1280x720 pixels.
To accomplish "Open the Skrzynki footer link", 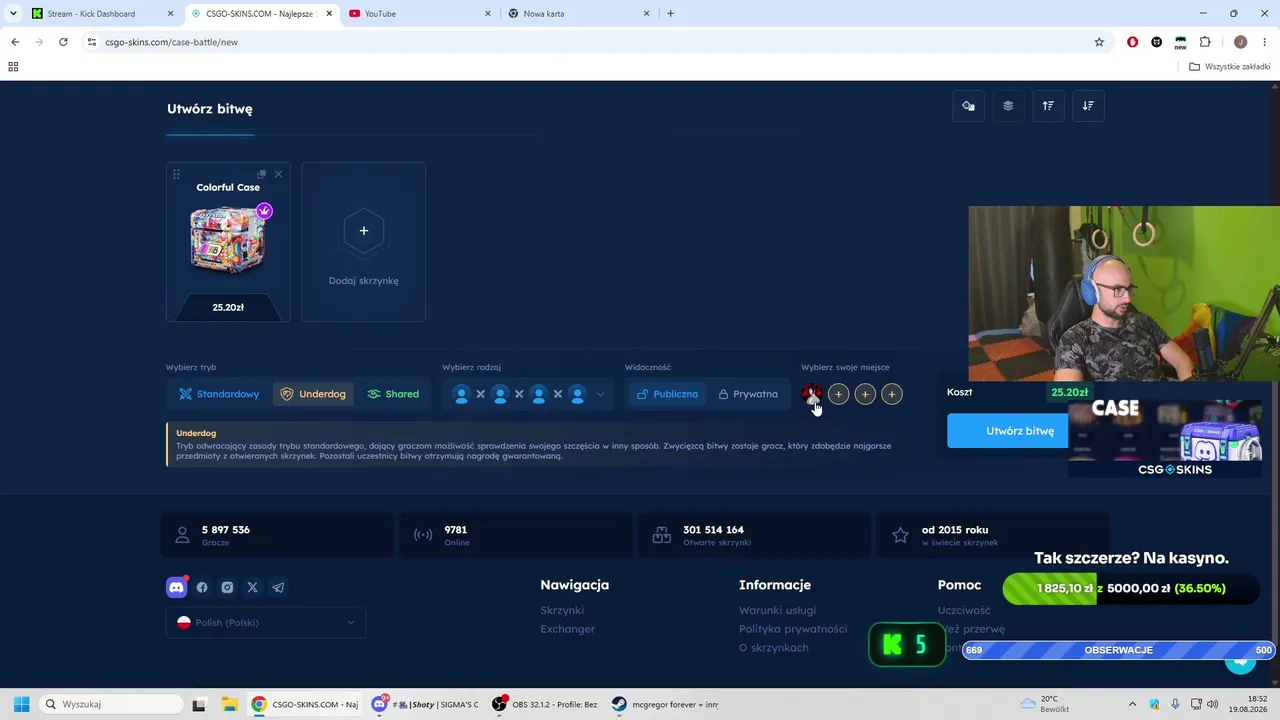I will coord(562,610).
